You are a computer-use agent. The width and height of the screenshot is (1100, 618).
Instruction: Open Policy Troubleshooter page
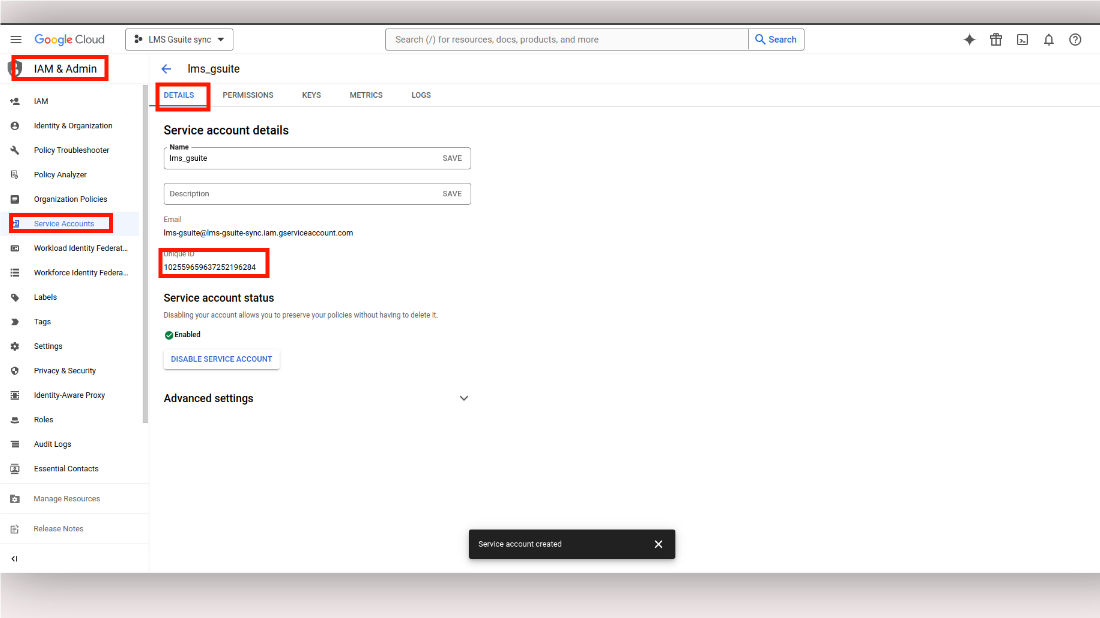click(70, 150)
